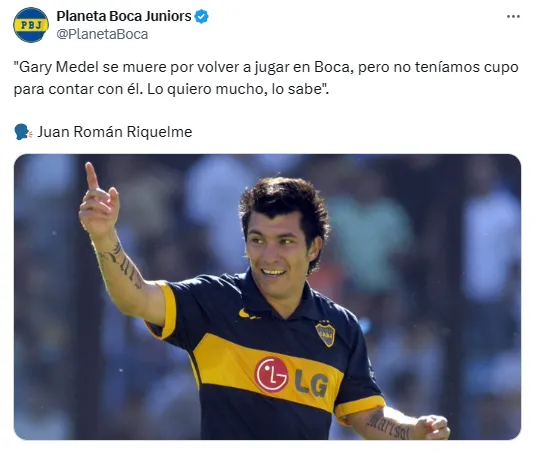Image resolution: width=535 pixels, height=453 pixels.
Task: Select the Juan Román Riquelme attribution text
Action: 115,132
